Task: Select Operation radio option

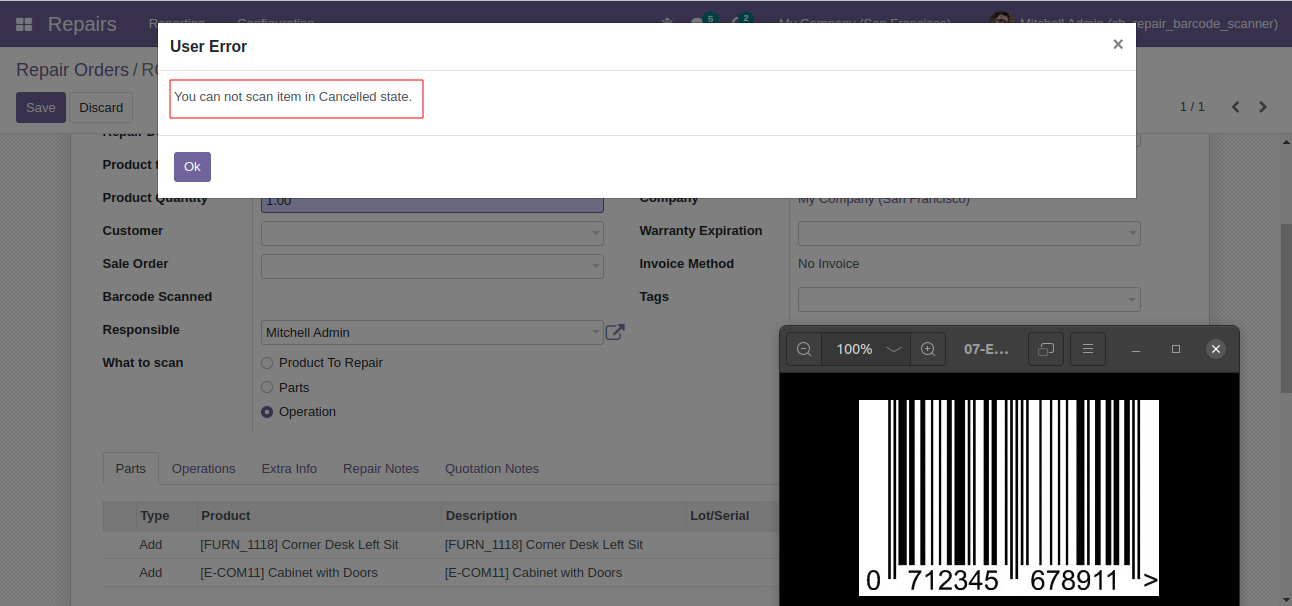Action: (267, 412)
